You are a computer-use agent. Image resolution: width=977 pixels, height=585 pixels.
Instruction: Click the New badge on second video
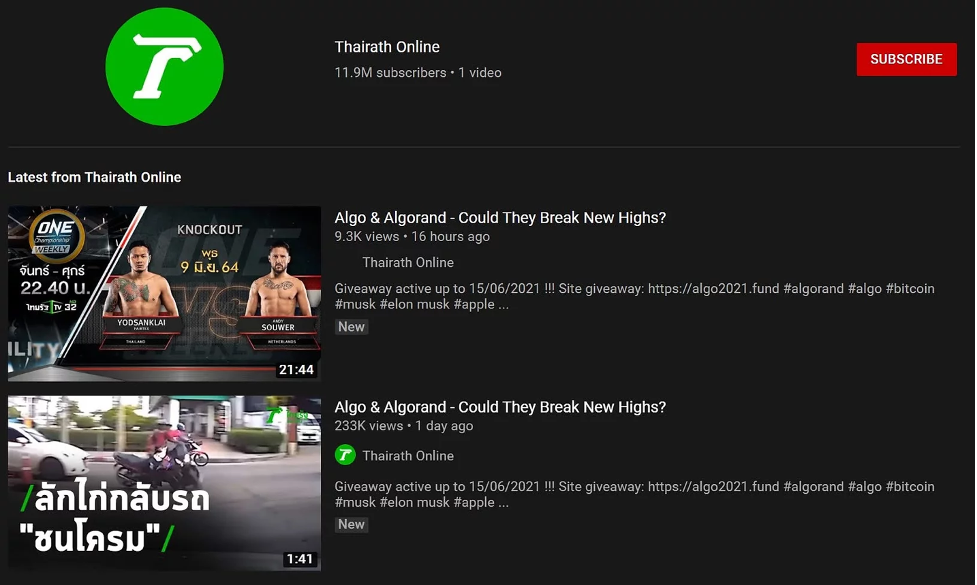click(x=351, y=524)
